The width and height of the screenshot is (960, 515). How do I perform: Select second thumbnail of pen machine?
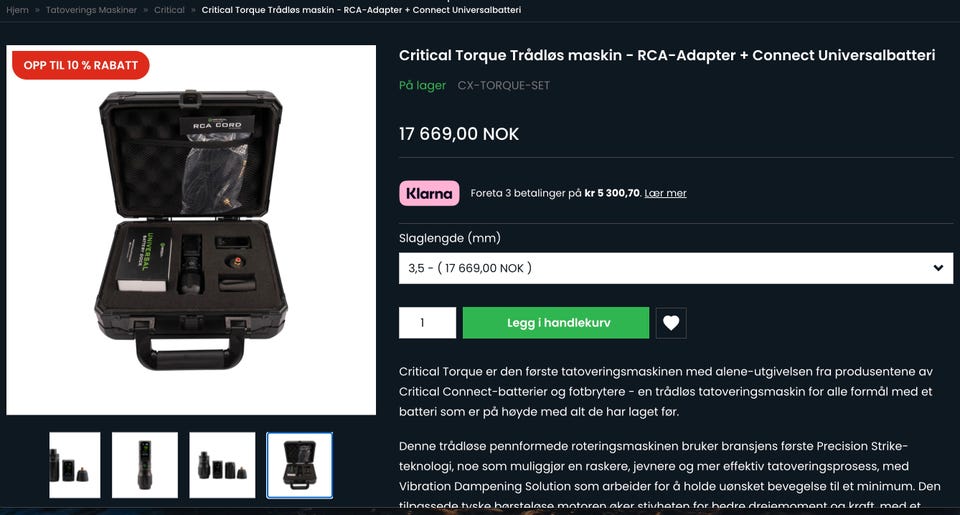pos(145,465)
